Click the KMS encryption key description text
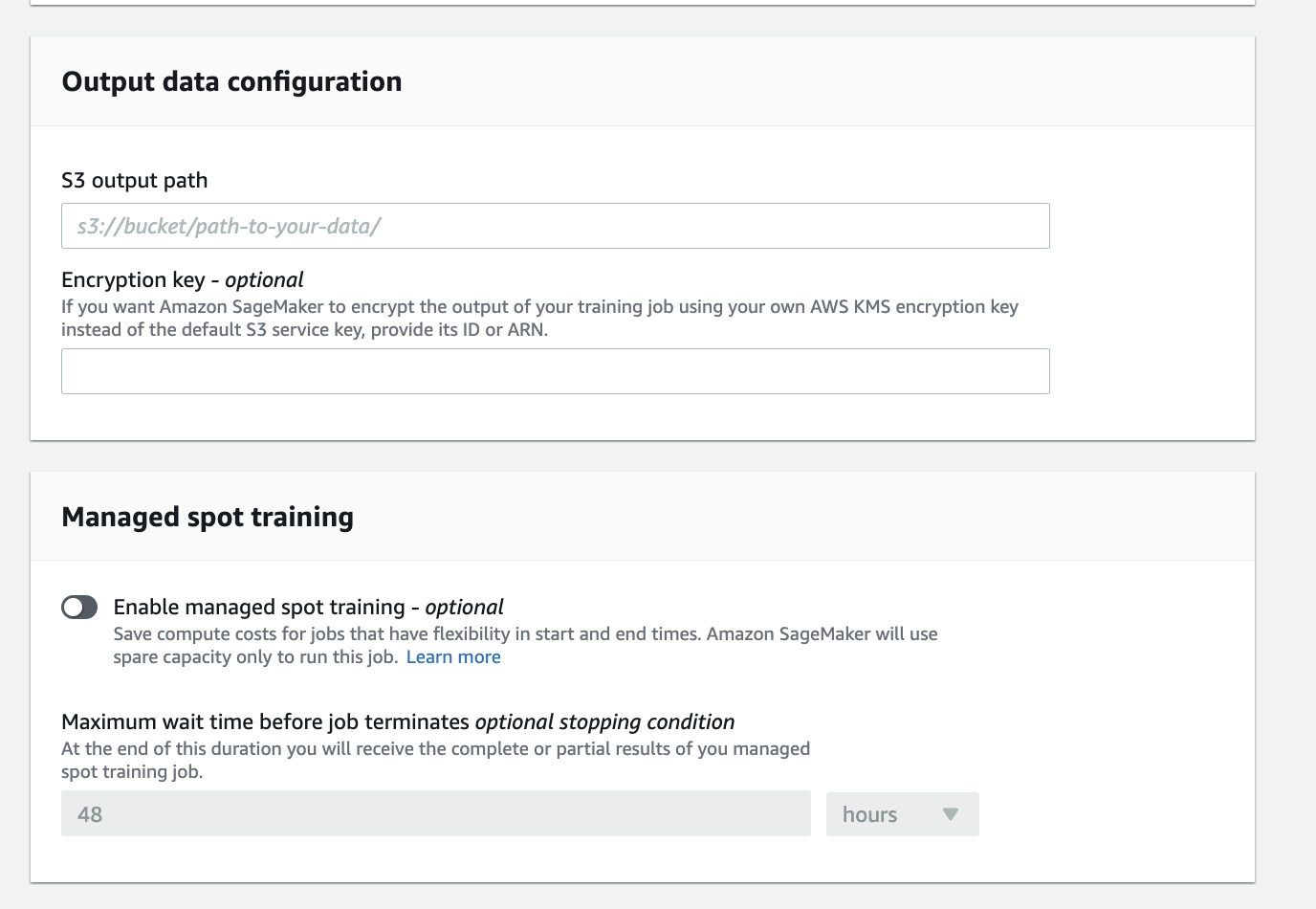 [539, 318]
